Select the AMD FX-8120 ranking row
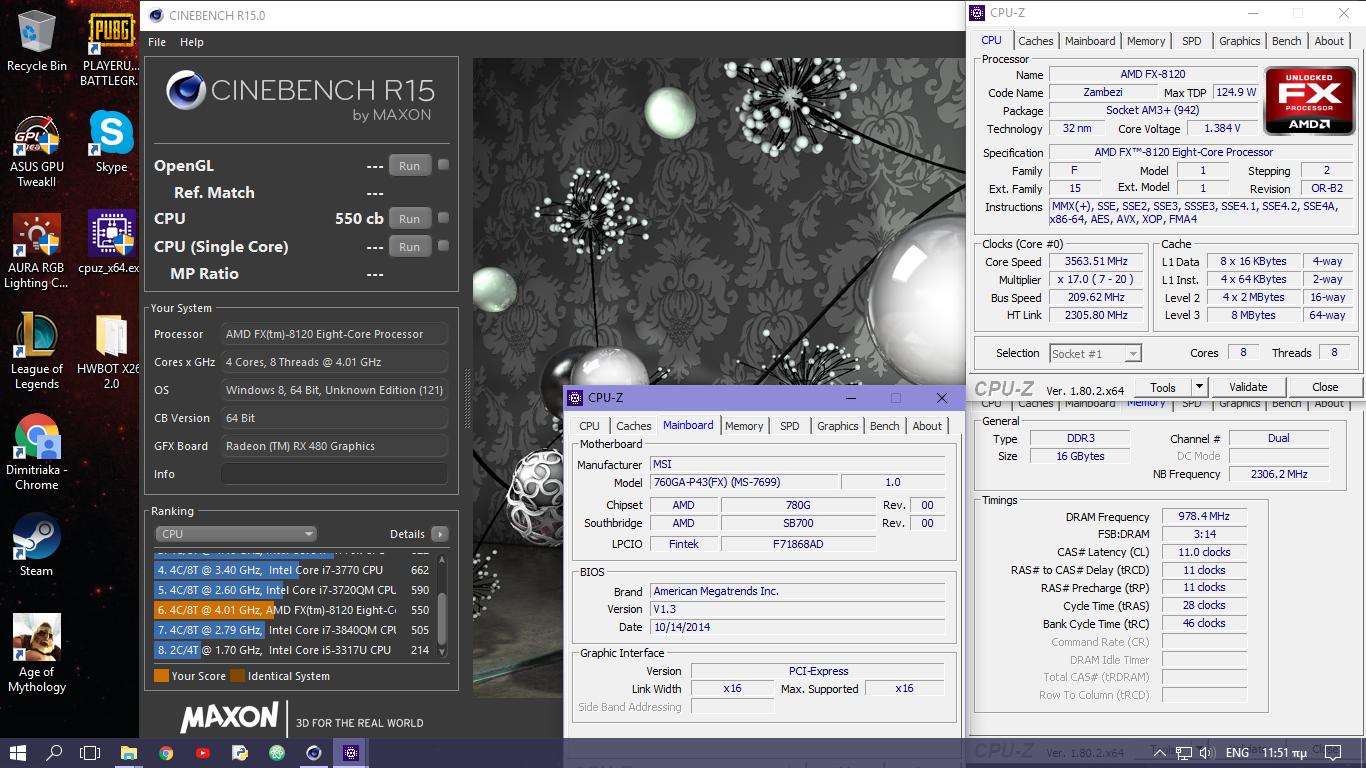This screenshot has width=1366, height=768. (x=296, y=610)
